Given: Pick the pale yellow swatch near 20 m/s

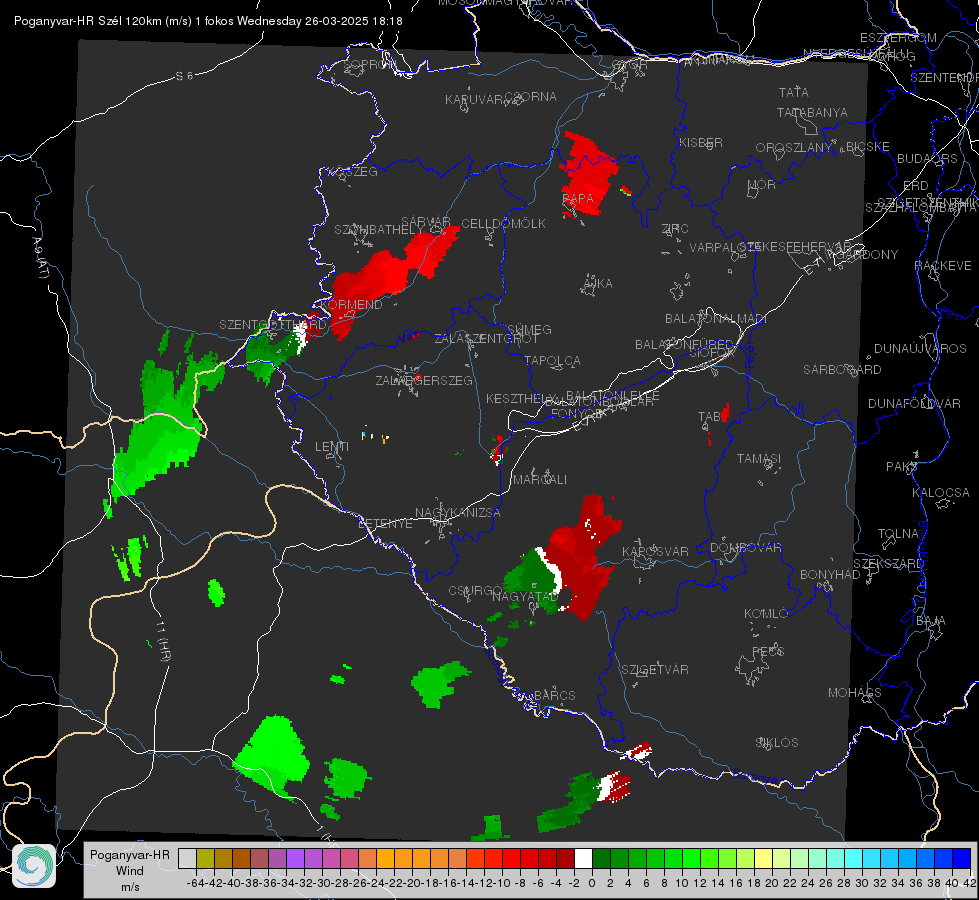Looking at the screenshot, I should pyautogui.click(x=764, y=858).
